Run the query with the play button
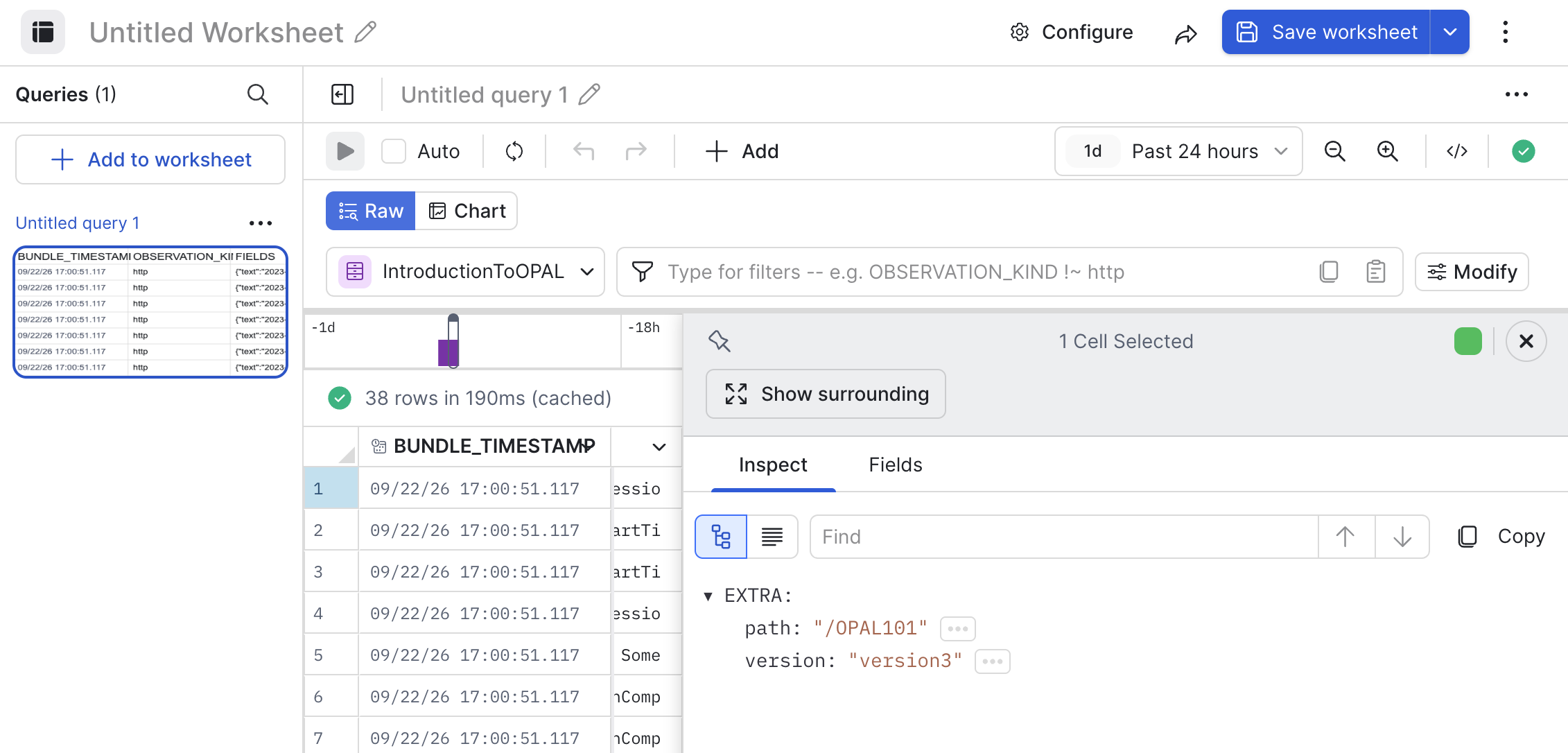This screenshot has width=1568, height=753. [345, 151]
